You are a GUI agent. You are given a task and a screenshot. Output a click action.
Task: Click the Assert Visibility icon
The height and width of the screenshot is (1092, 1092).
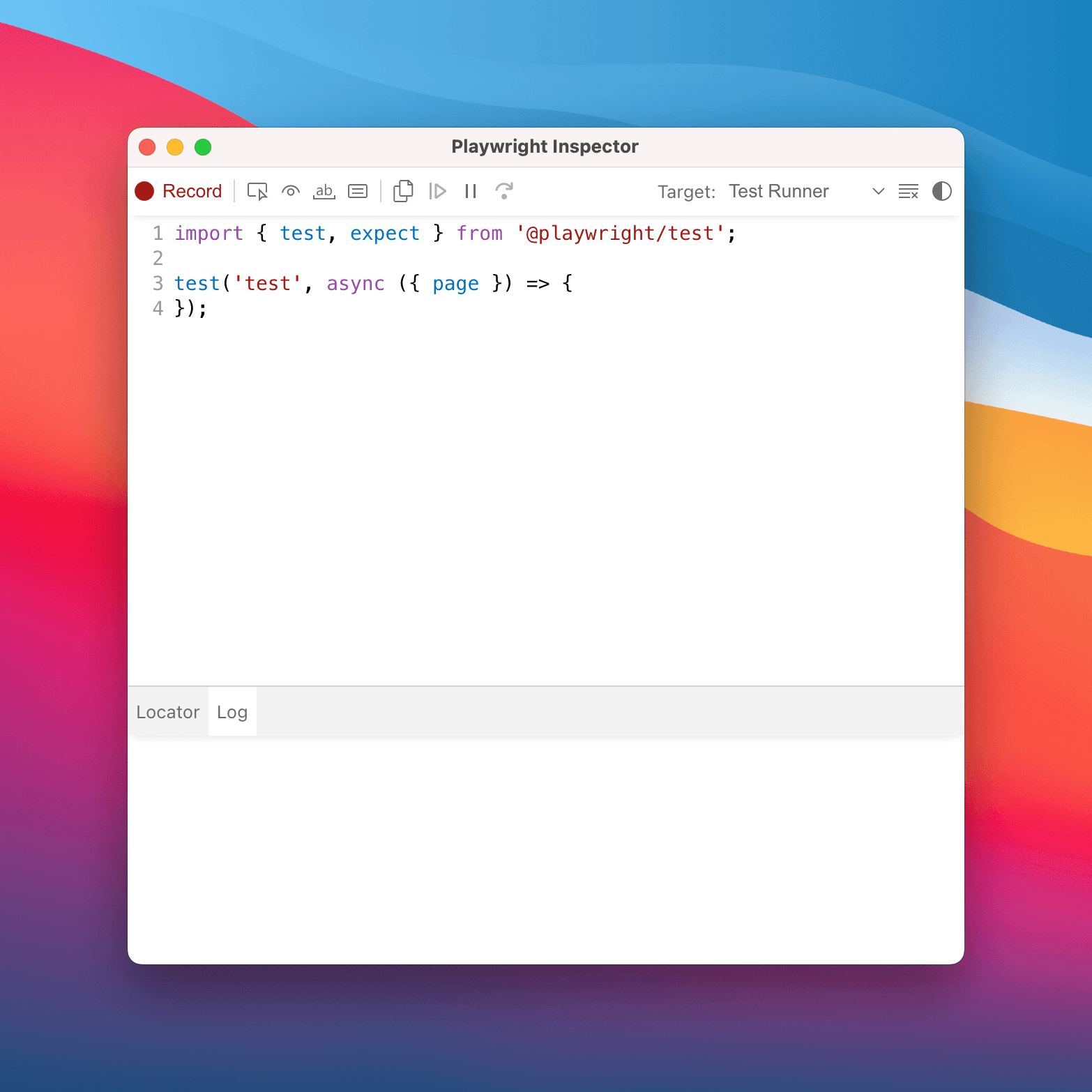click(290, 191)
